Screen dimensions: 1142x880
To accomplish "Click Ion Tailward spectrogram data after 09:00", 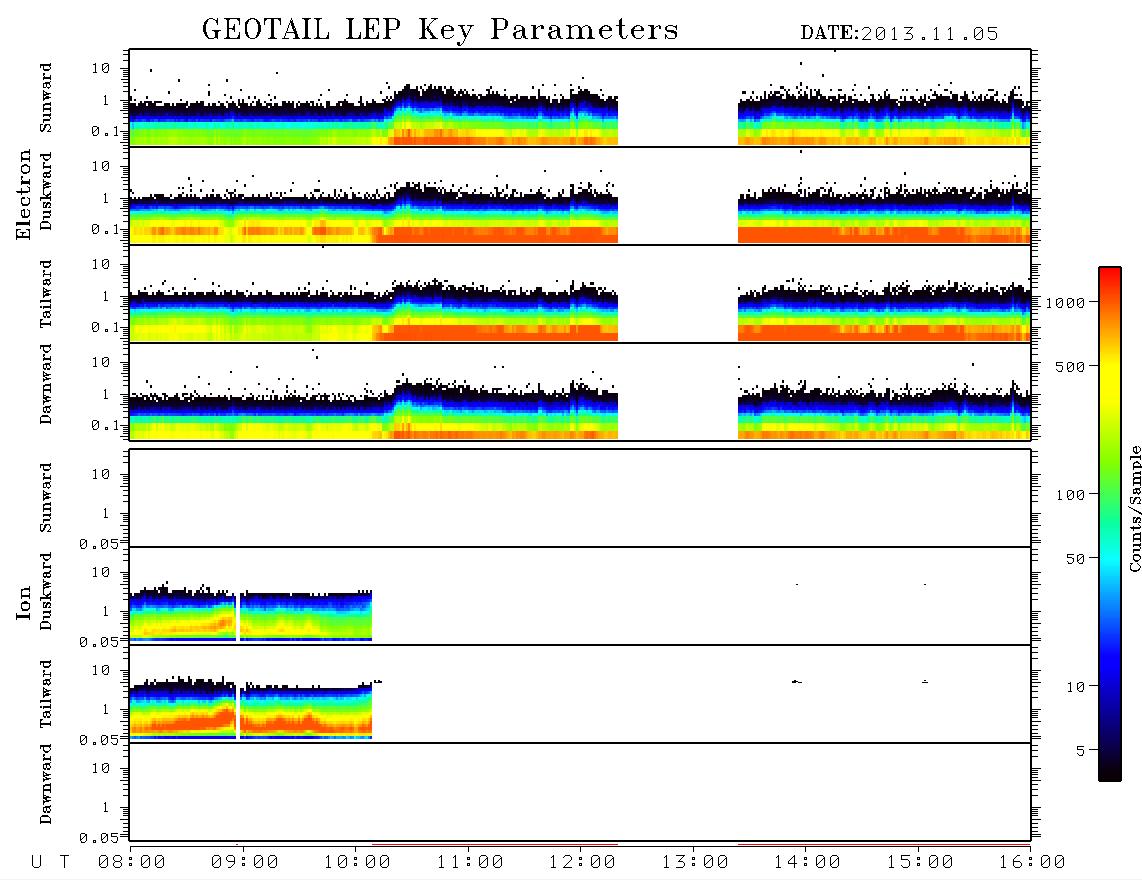I will click(x=306, y=712).
